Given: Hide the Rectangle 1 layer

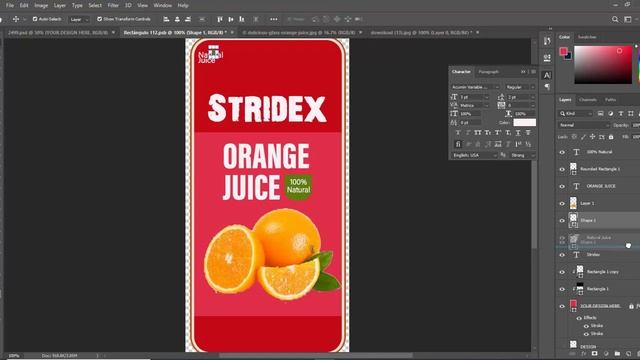Looking at the screenshot, I should coord(562,289).
